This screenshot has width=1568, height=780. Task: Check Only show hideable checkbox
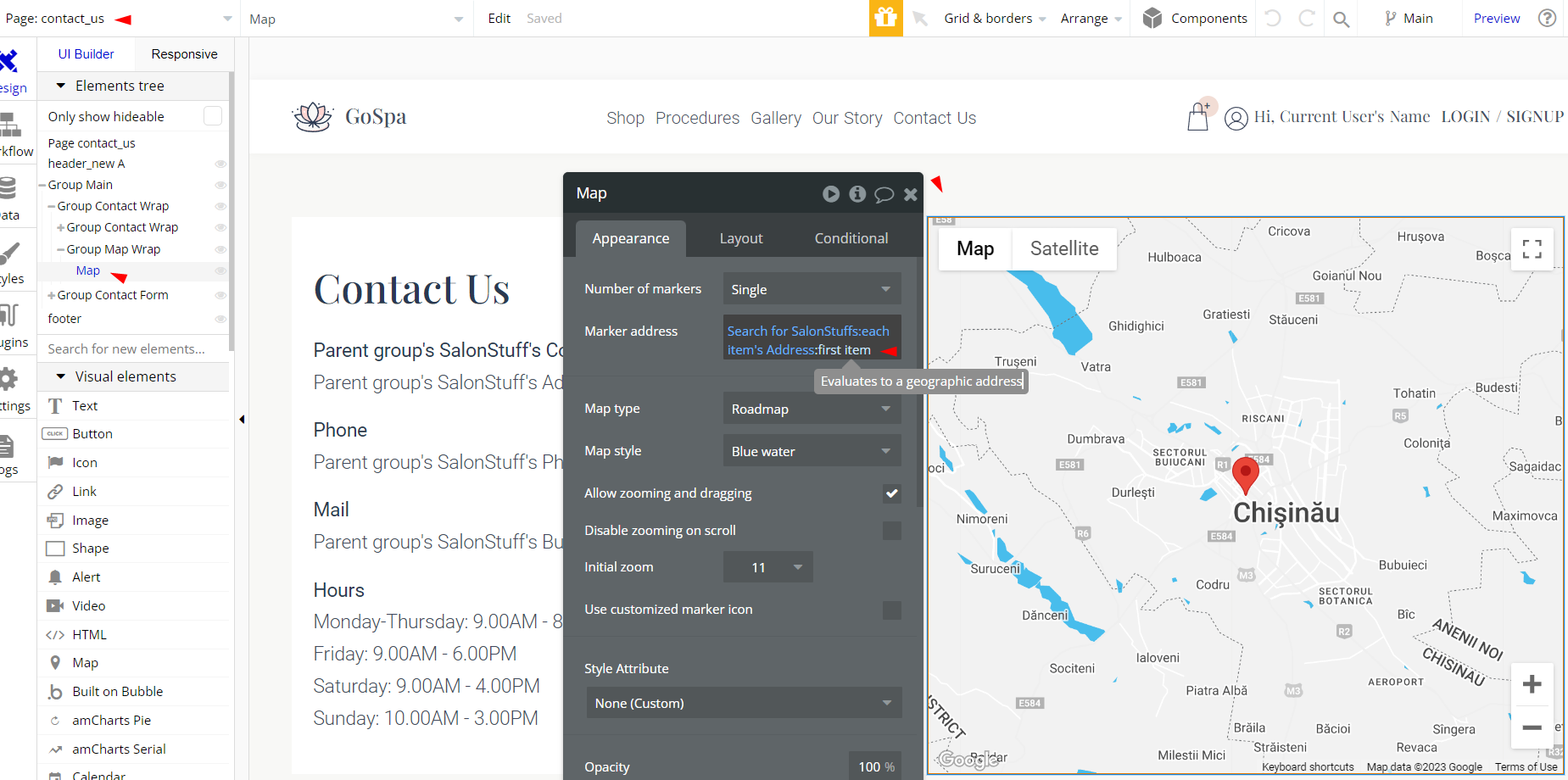pos(213,116)
